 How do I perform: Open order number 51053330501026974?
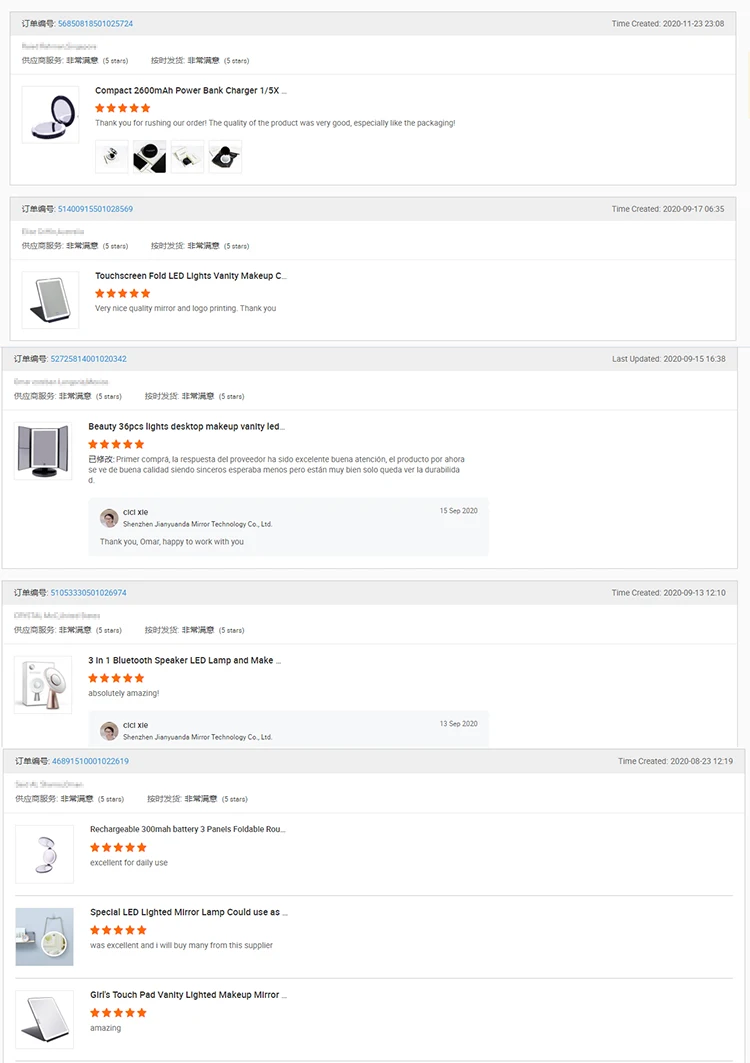88,593
